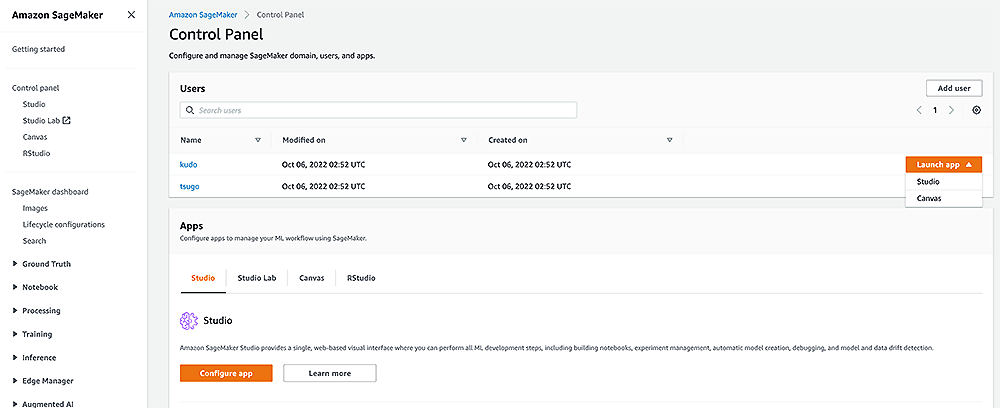Open user tsugo profile link
The width and height of the screenshot is (1000, 408).
tap(191, 187)
